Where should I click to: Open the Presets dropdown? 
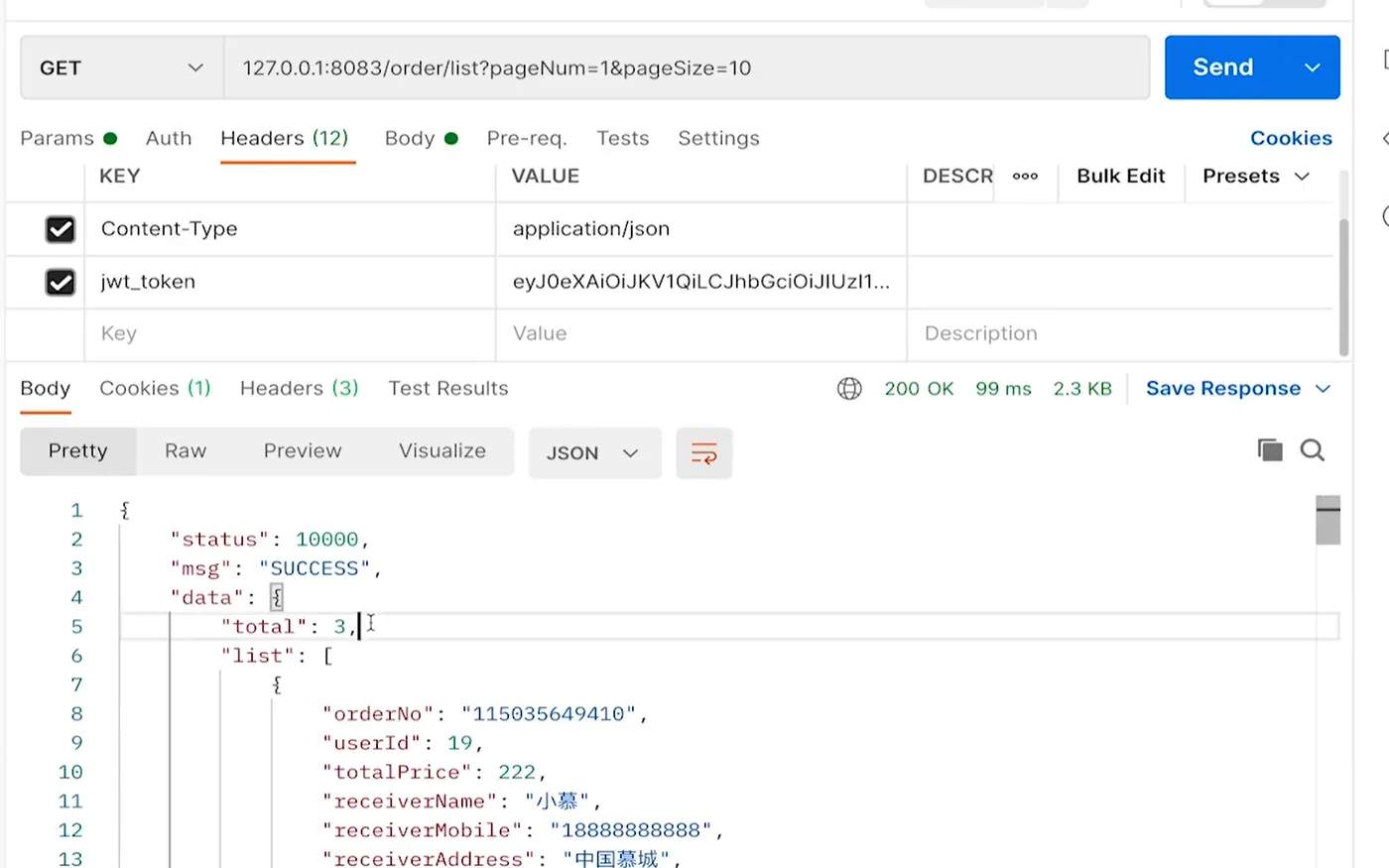(x=1256, y=177)
